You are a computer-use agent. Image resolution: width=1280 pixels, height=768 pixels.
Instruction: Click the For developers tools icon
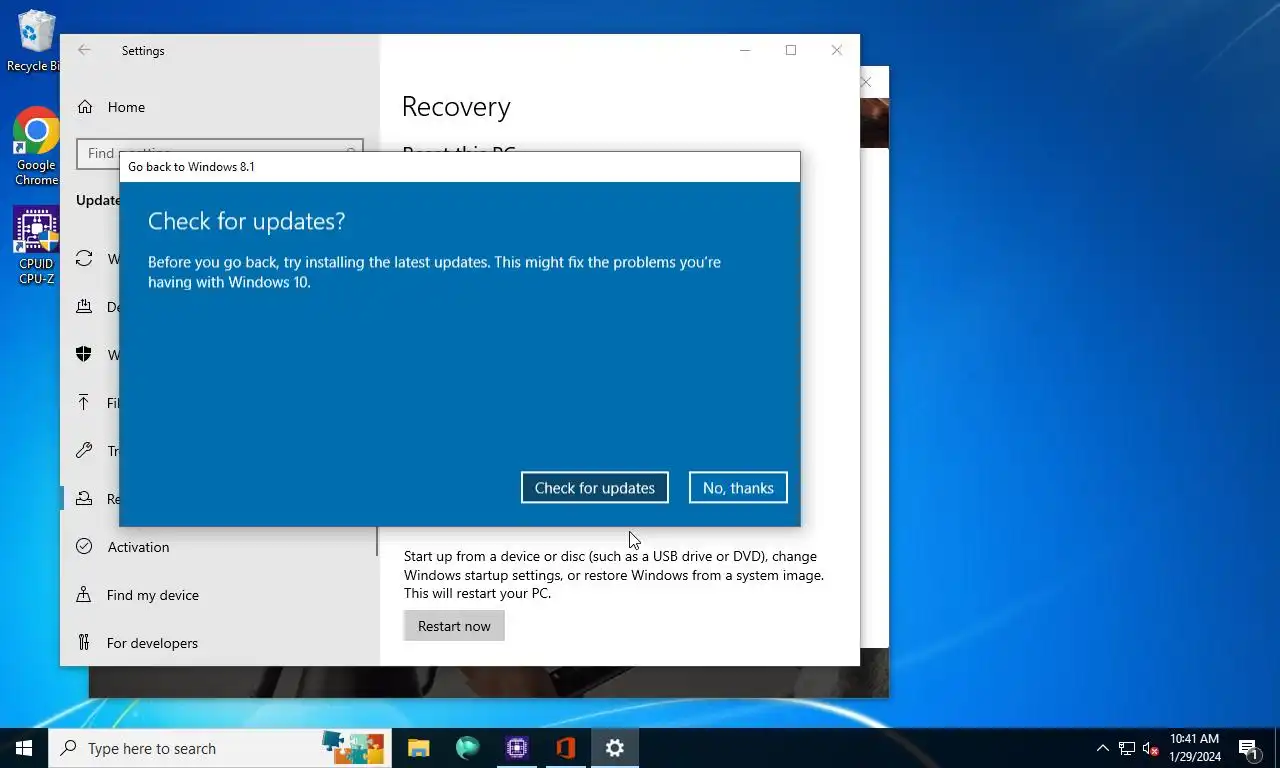pos(85,643)
